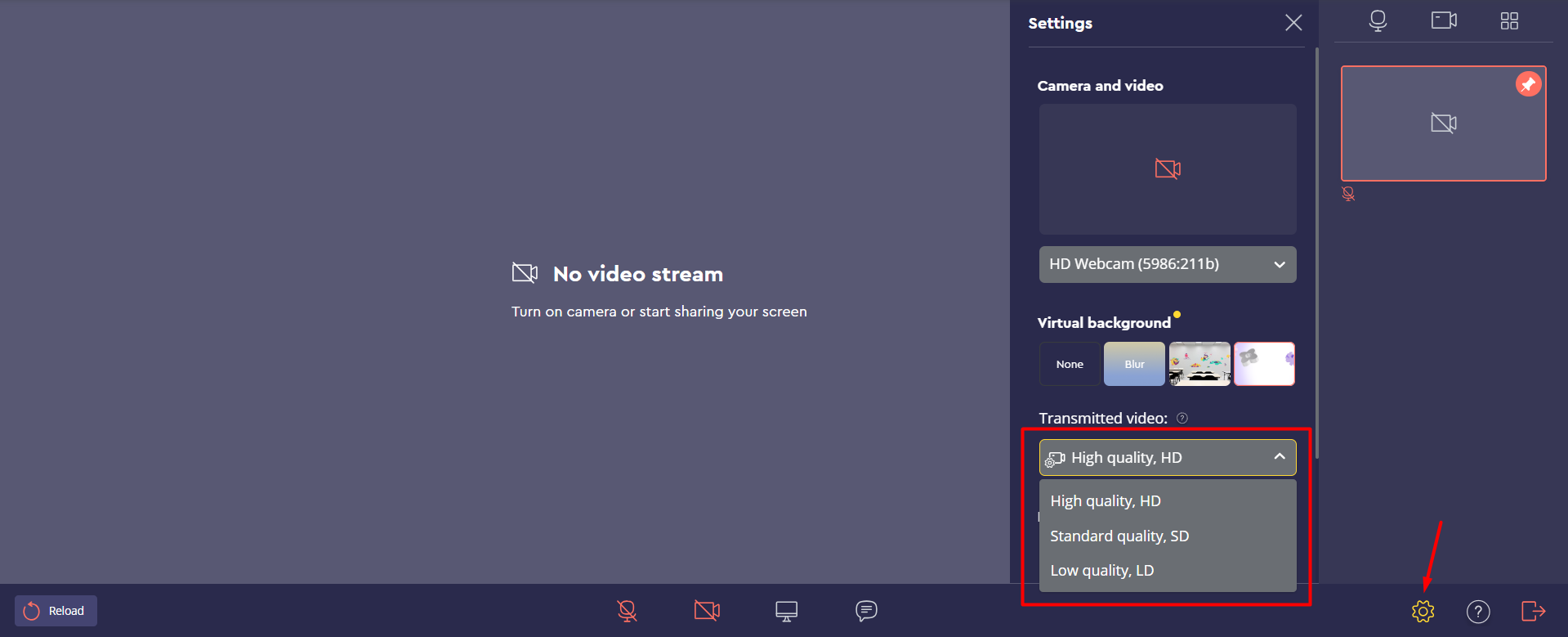Unpin the participant video via pin icon
Viewport: 1568px width, 637px height.
[x=1528, y=84]
